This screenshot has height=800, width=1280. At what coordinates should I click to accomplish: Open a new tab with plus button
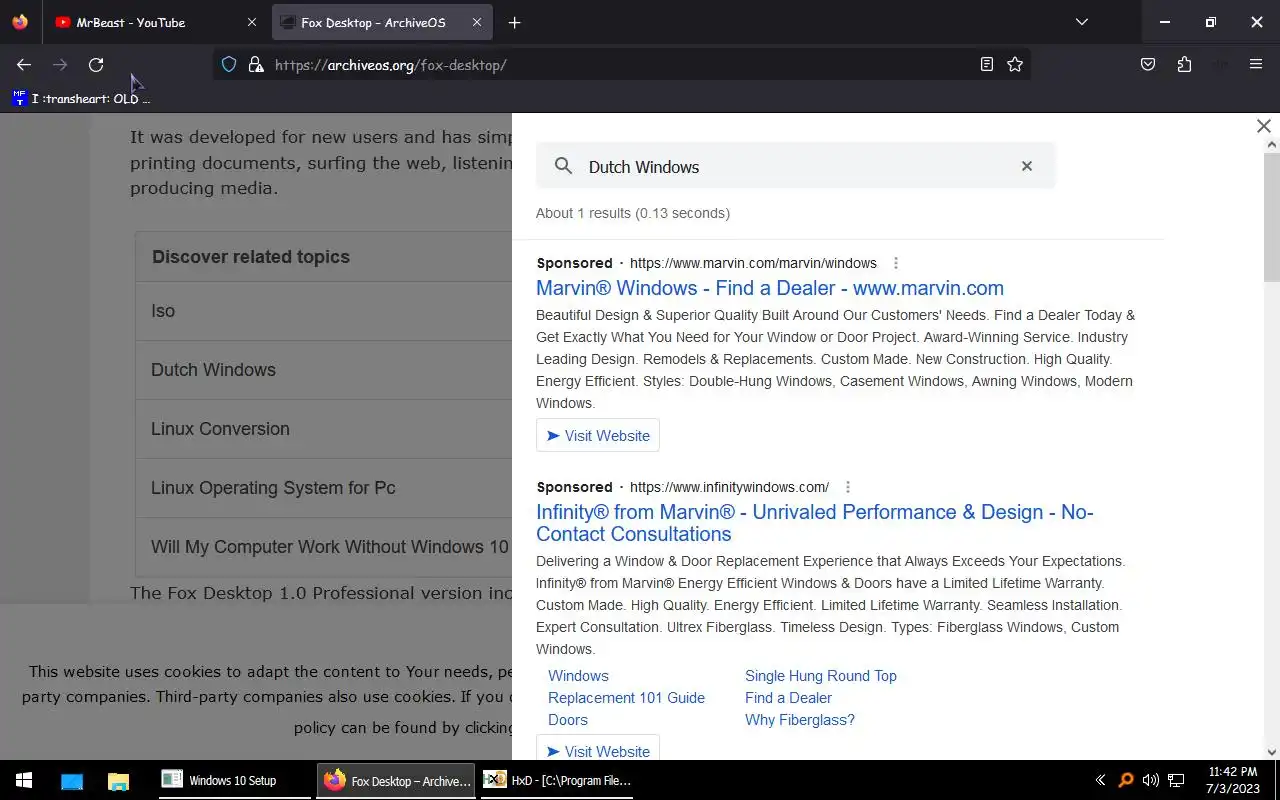(514, 22)
